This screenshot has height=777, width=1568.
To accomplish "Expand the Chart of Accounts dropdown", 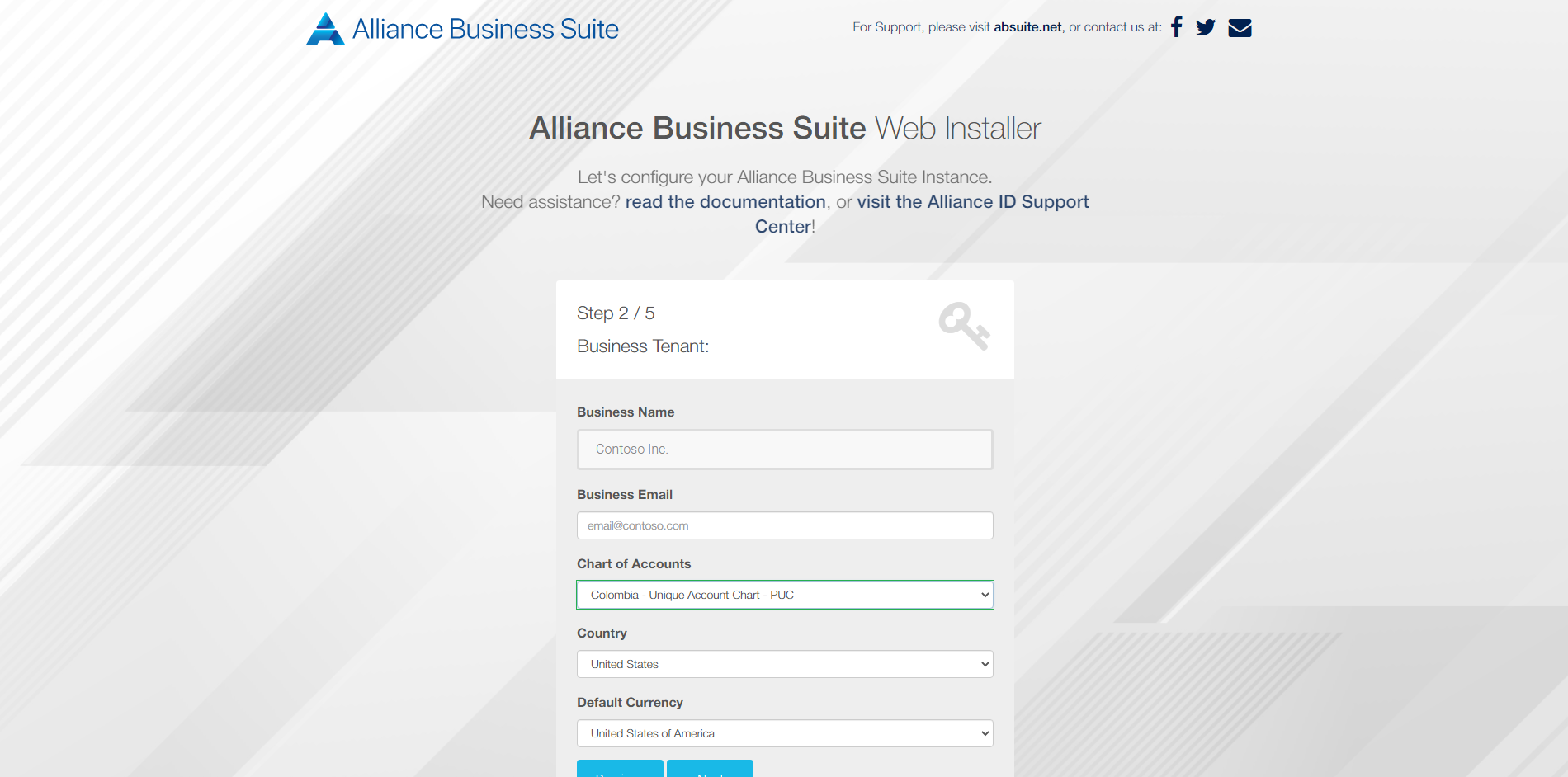I will (784, 594).
